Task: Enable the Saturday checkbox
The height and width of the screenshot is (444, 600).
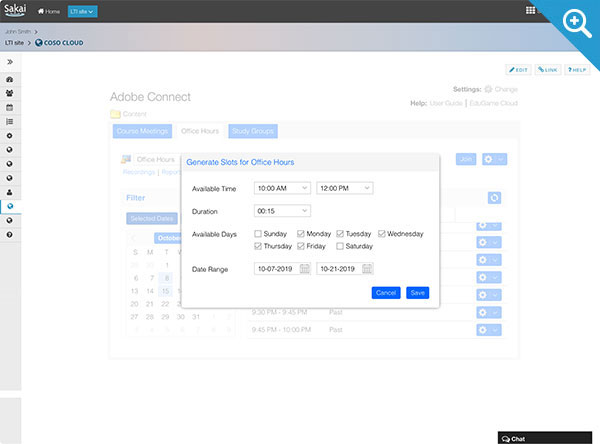Action: click(340, 246)
